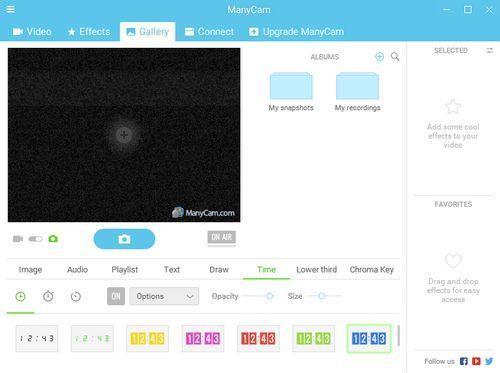Screen dimensions: 500x373
Task: Search albums with magnifier icon
Action: [395, 57]
